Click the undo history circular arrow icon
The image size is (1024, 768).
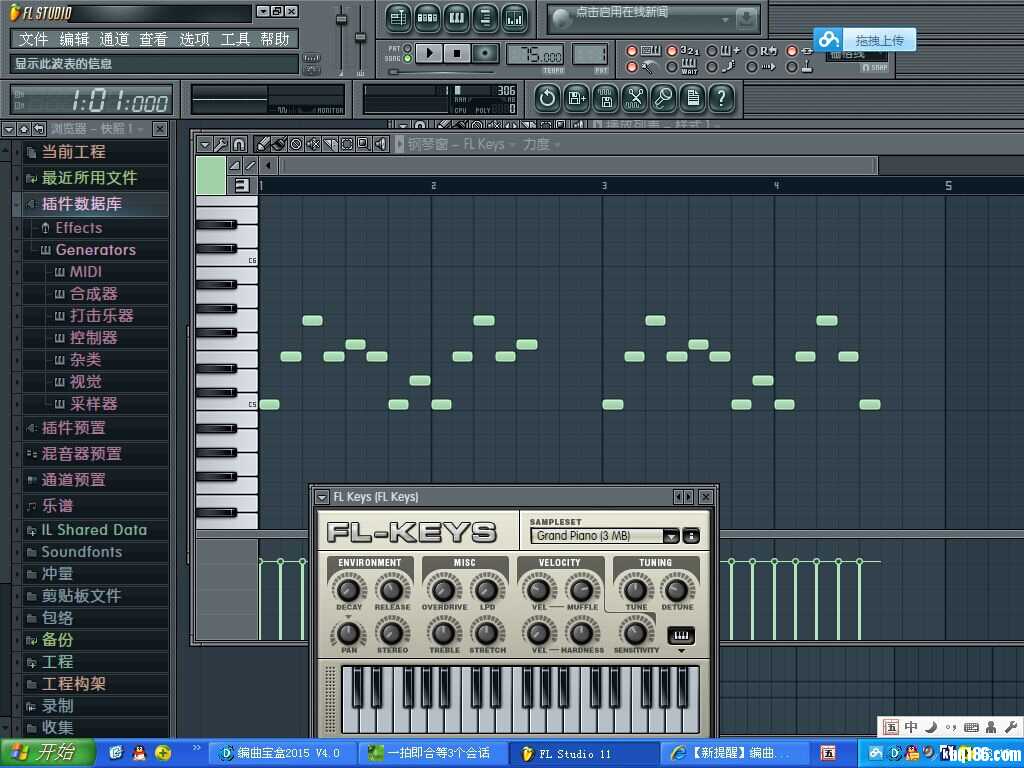tap(547, 98)
